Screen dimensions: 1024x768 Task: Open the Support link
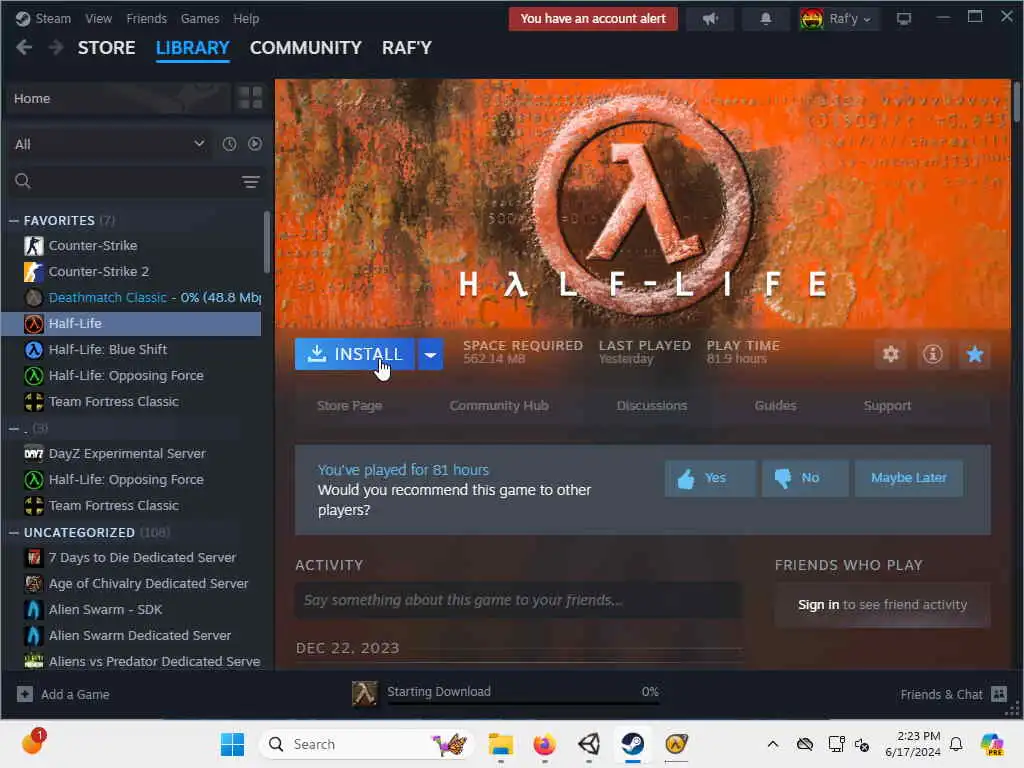pyautogui.click(x=887, y=406)
